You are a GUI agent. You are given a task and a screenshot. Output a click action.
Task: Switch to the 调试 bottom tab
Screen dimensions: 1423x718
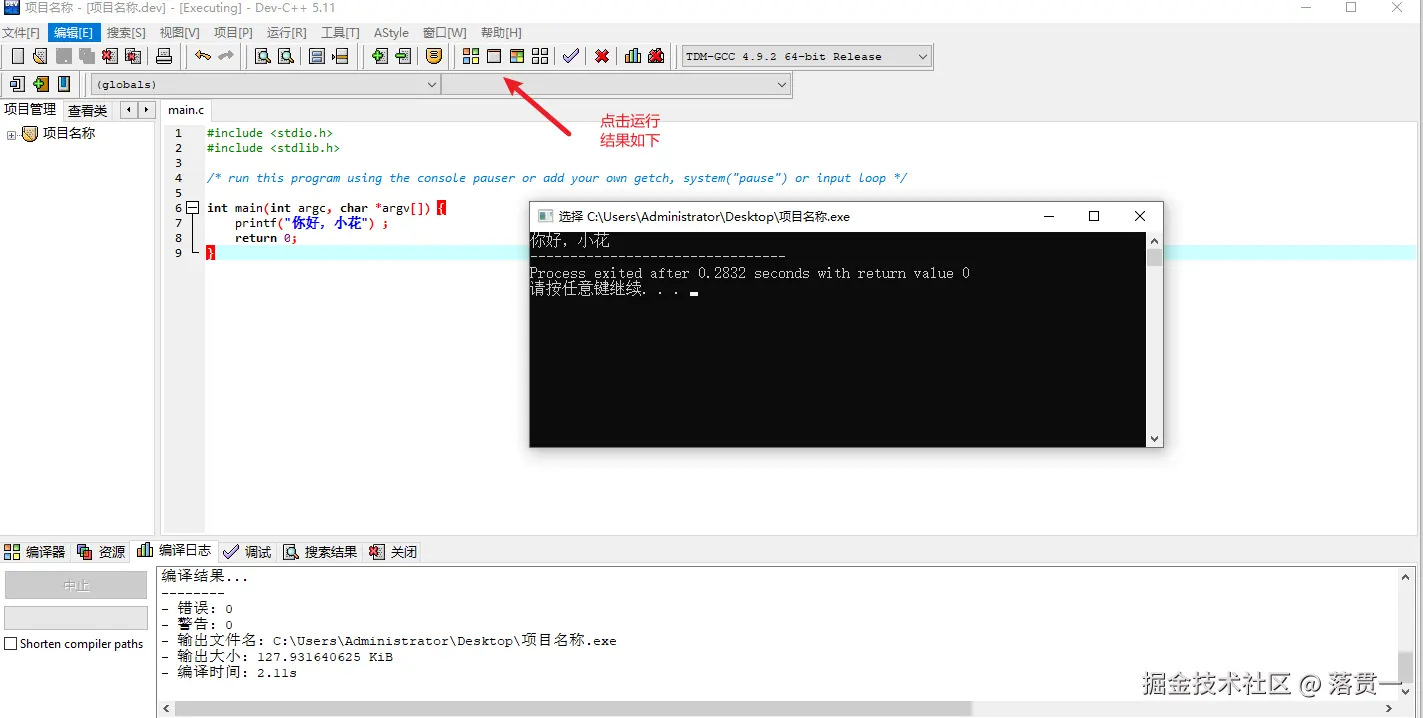[248, 552]
